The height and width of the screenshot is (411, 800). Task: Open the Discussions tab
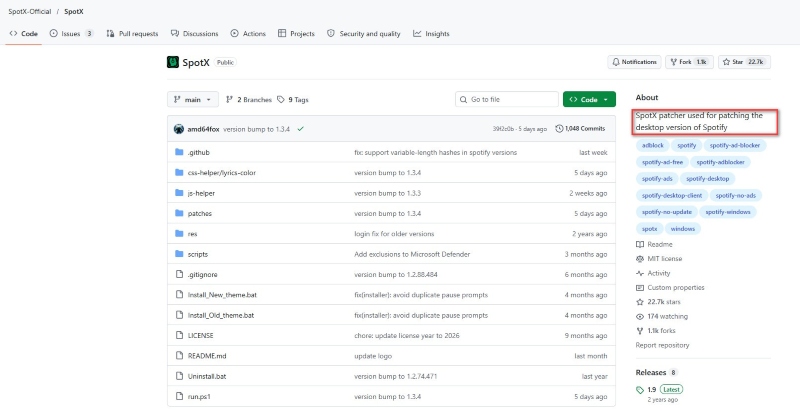[194, 34]
